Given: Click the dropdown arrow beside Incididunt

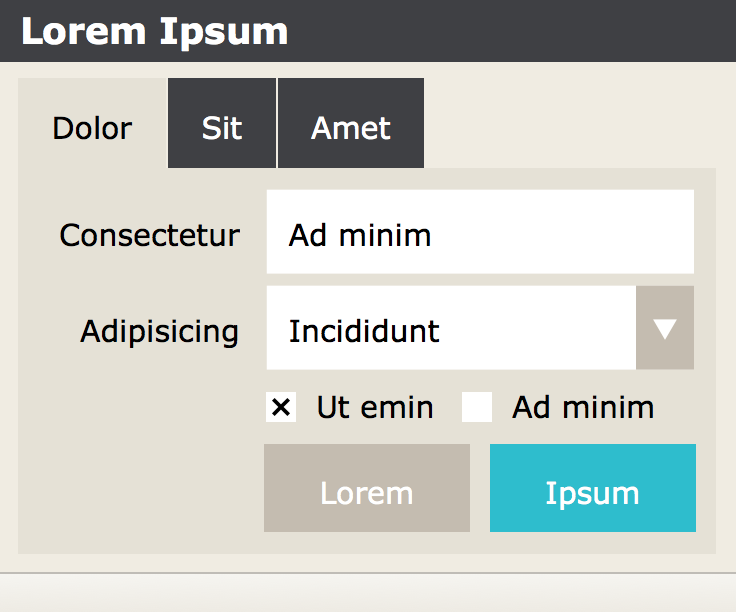Looking at the screenshot, I should point(665,329).
